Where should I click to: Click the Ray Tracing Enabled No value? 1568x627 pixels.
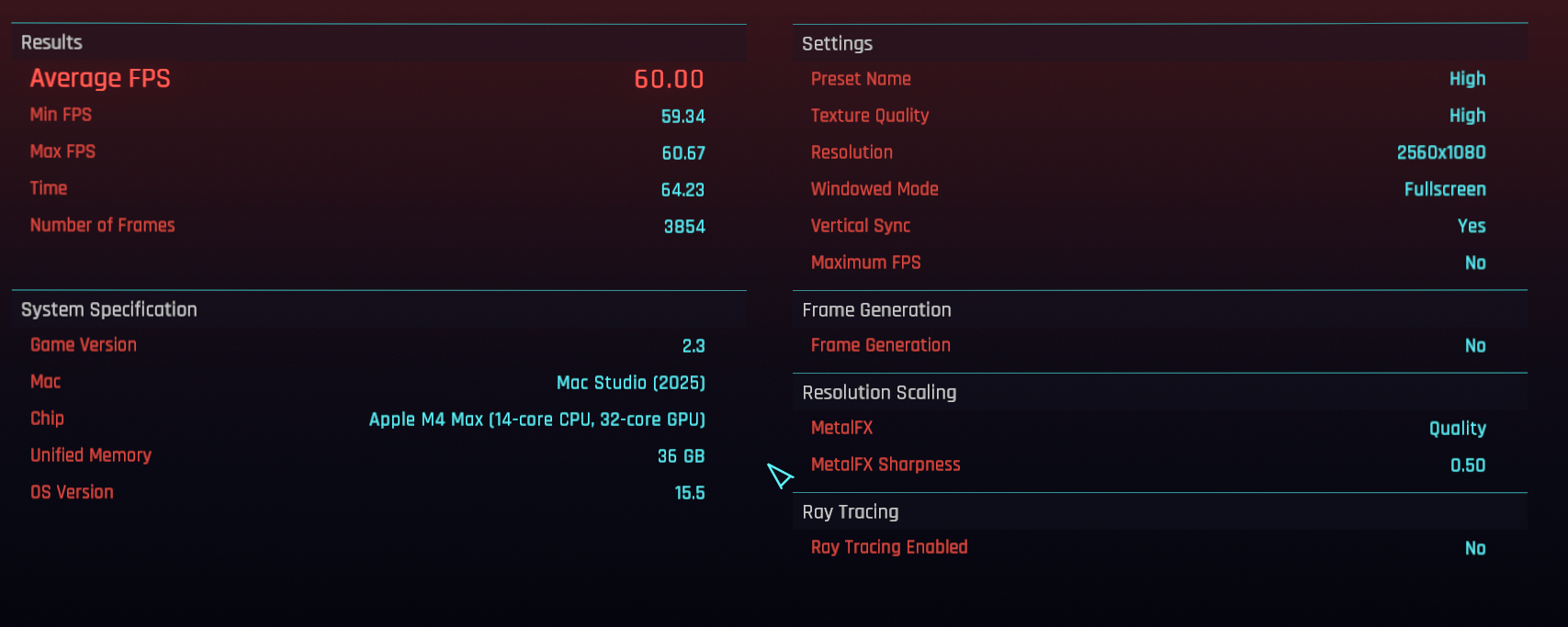(x=1475, y=548)
